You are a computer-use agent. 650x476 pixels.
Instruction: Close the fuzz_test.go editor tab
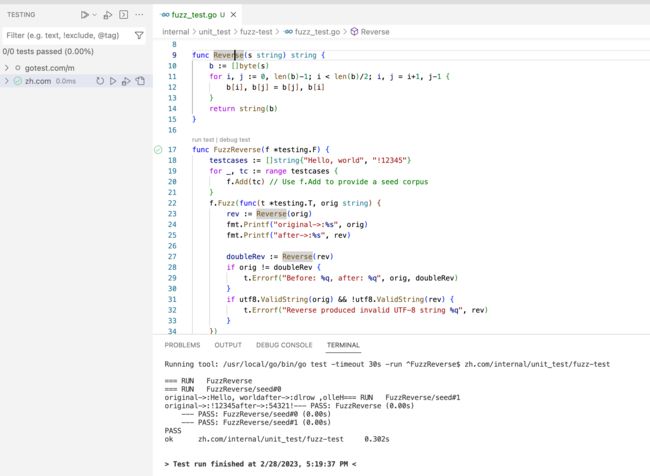click(234, 15)
